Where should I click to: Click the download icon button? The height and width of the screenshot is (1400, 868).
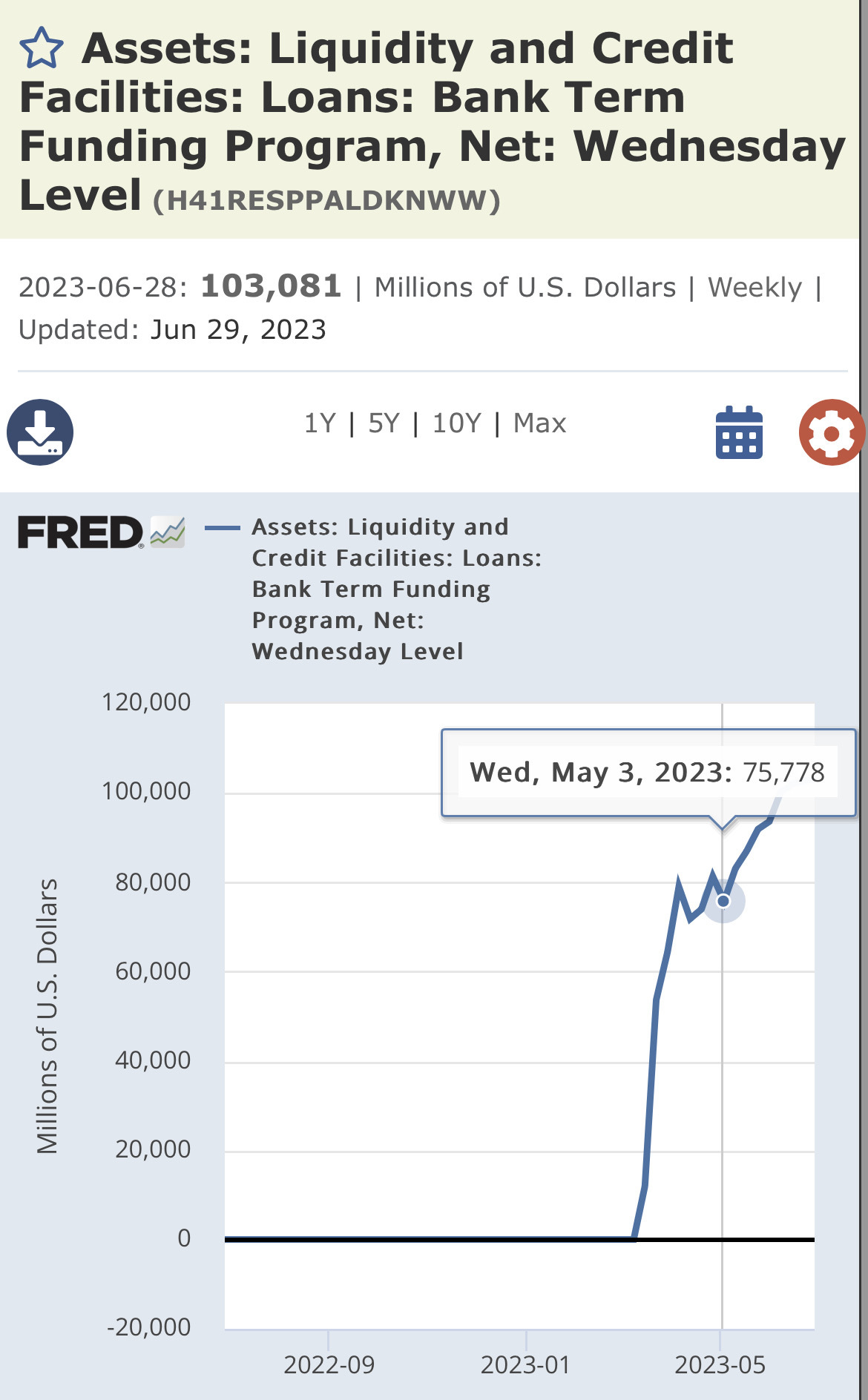coord(40,432)
